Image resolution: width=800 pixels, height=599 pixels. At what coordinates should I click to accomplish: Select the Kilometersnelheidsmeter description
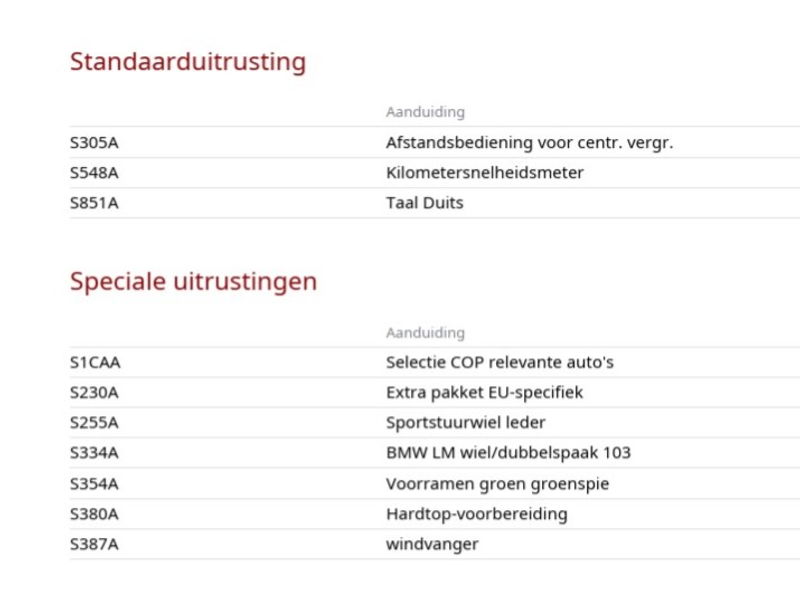(x=485, y=173)
